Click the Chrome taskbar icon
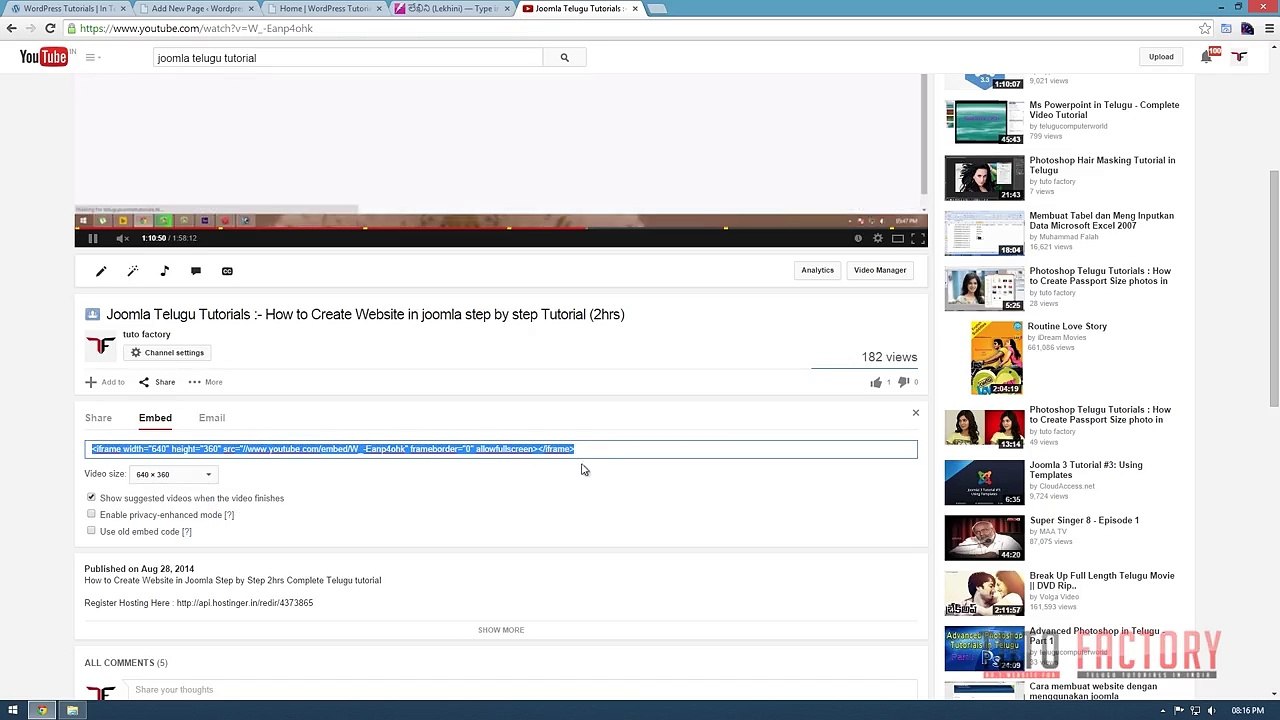Viewport: 1280px width, 720px height. [42, 710]
